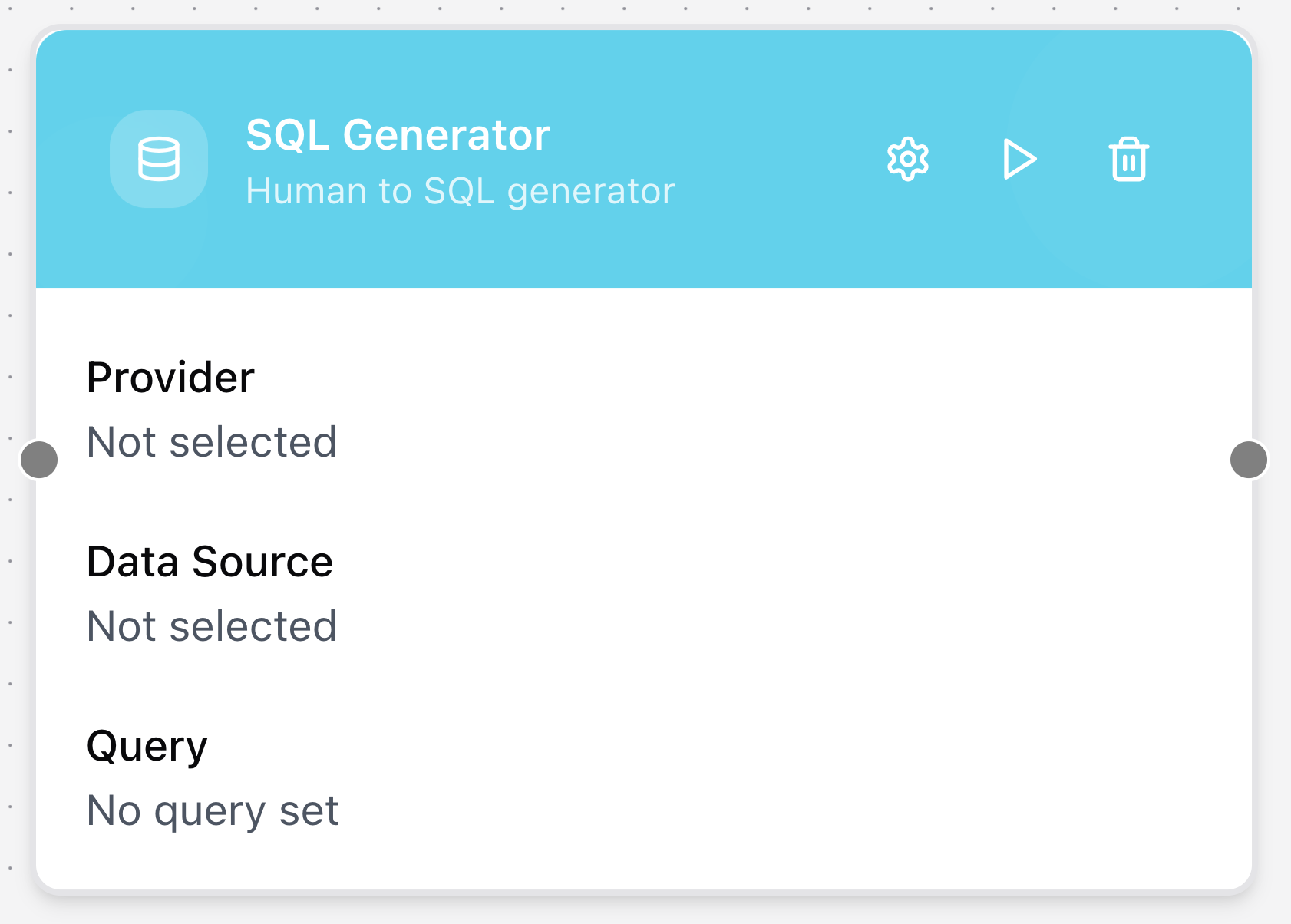Click the right output connection handle
Screen dimensions: 1291x924
point(1249,460)
